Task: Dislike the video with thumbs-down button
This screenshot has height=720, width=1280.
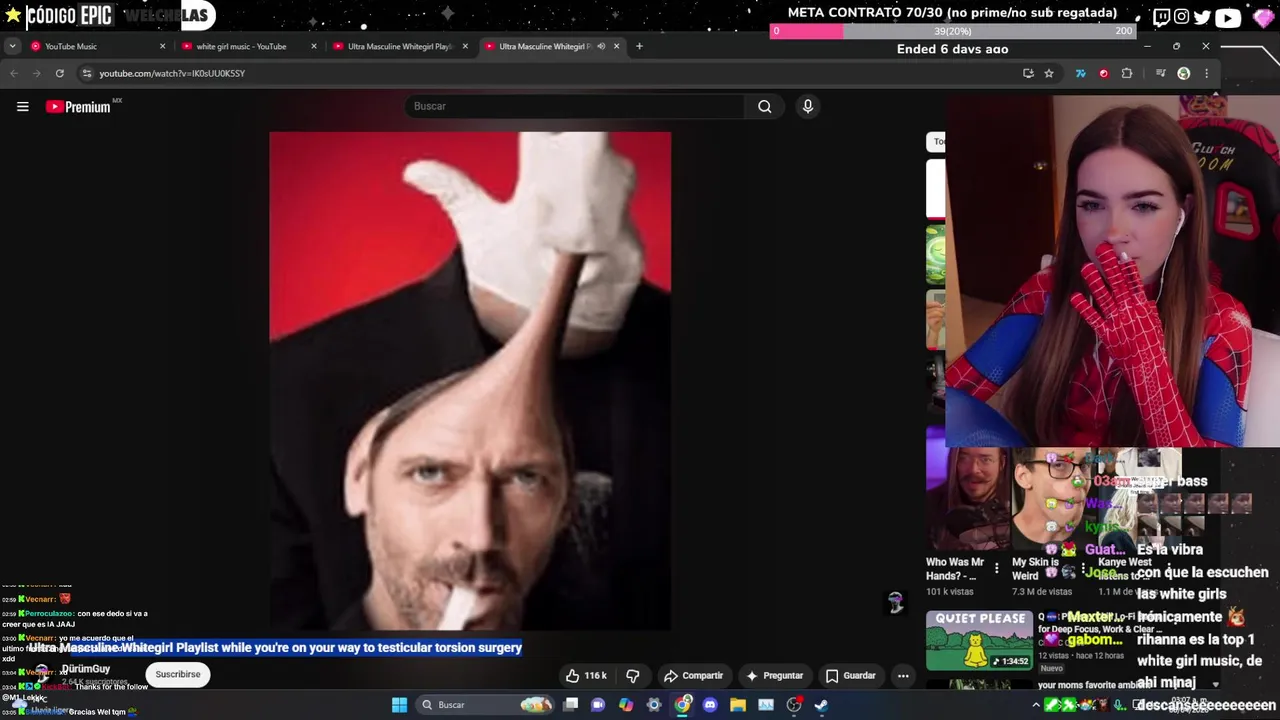Action: [632, 676]
